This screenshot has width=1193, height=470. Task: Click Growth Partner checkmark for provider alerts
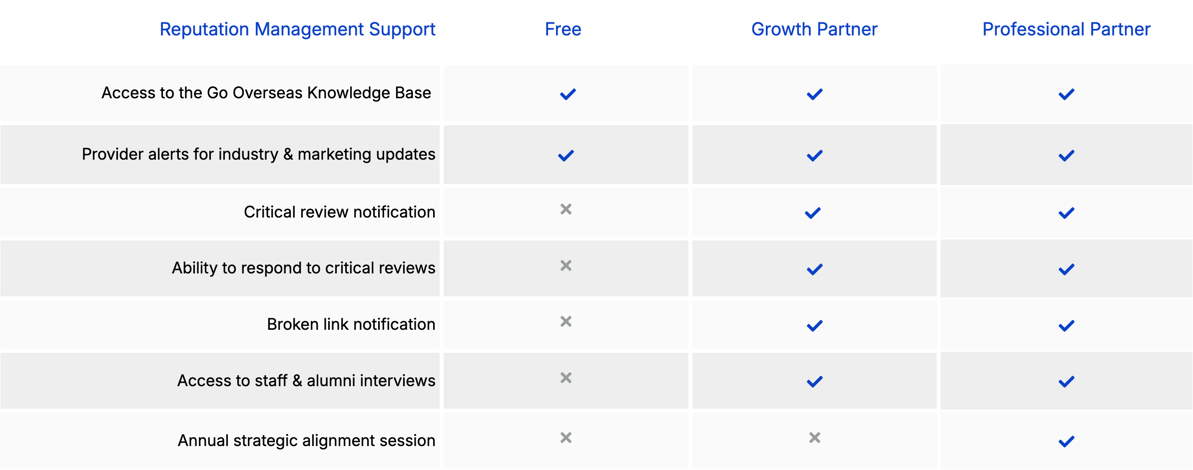(x=814, y=156)
